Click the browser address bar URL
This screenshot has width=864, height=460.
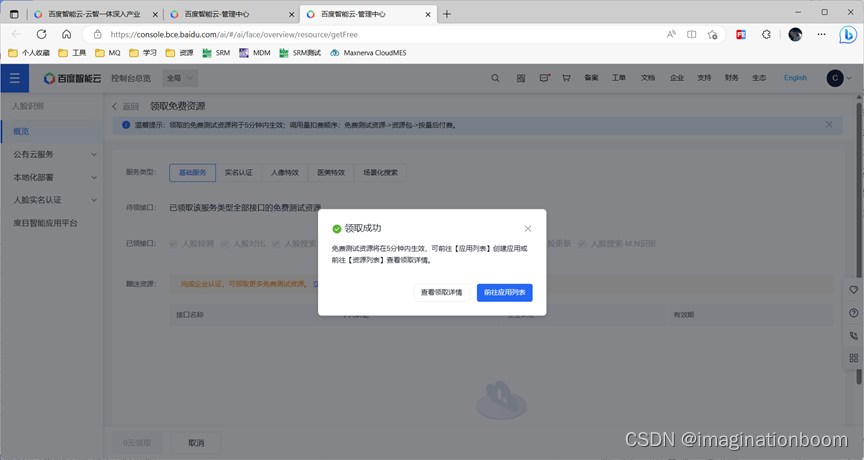234,34
